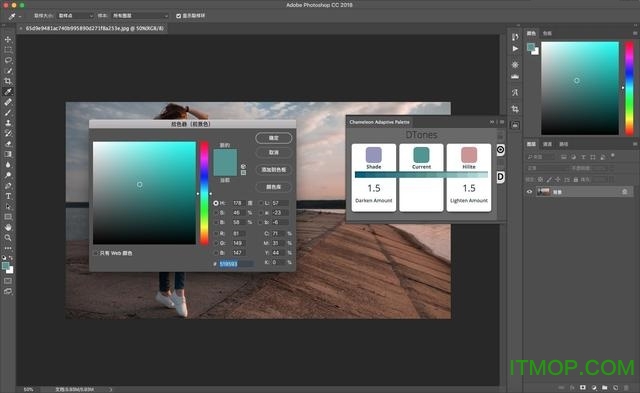
Task: Open the Sample Size dropdown in options bar
Action: pyautogui.click(x=76, y=16)
